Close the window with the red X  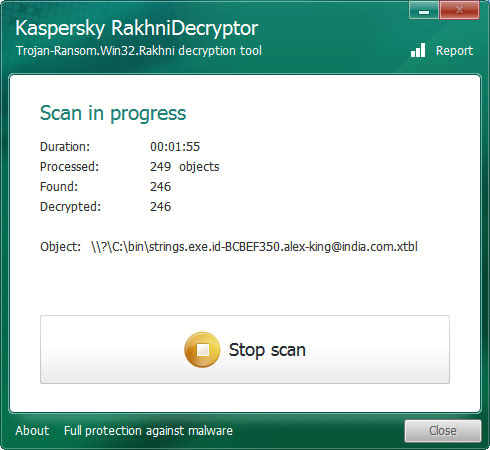[459, 10]
